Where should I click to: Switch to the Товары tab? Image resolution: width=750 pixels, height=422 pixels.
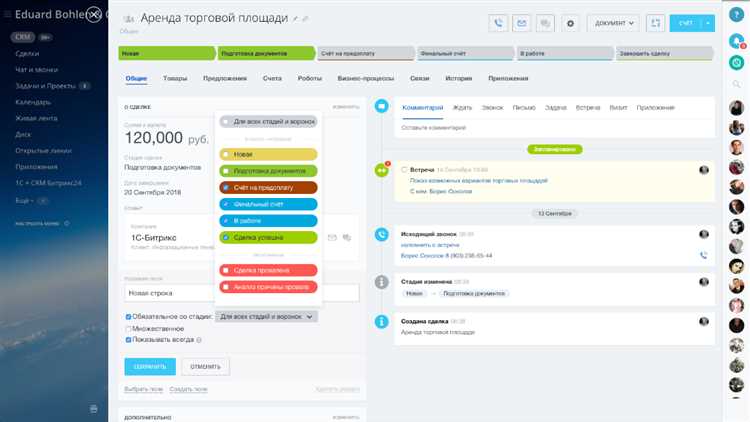175,78
